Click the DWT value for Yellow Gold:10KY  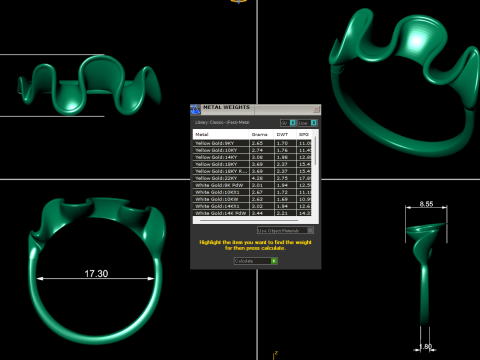click(282, 150)
